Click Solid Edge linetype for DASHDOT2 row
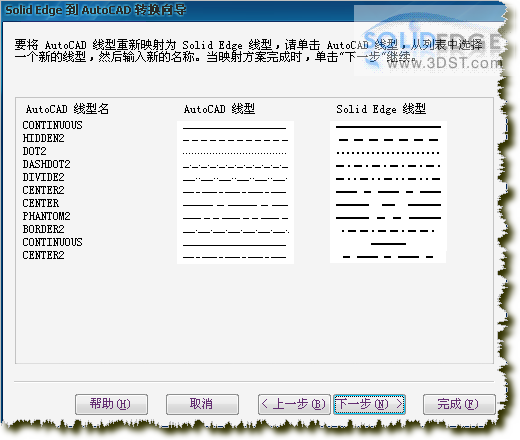 point(388,166)
